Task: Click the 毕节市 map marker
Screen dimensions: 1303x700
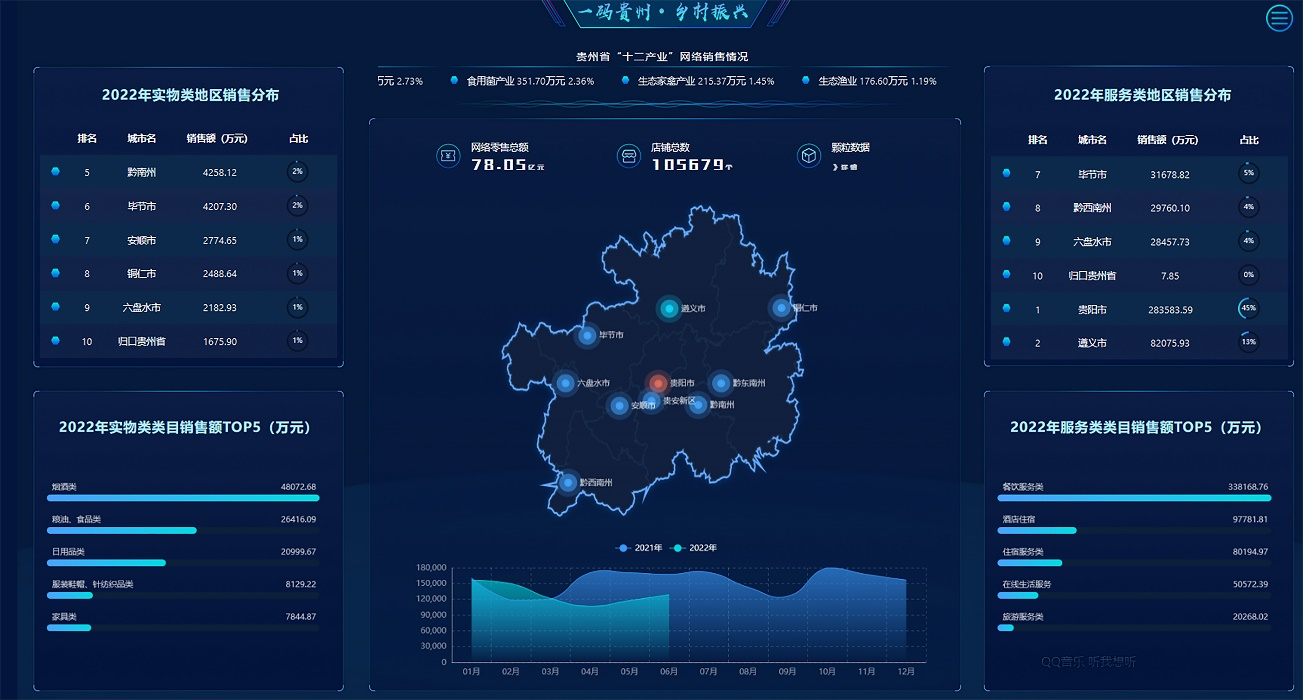Action: coord(587,336)
